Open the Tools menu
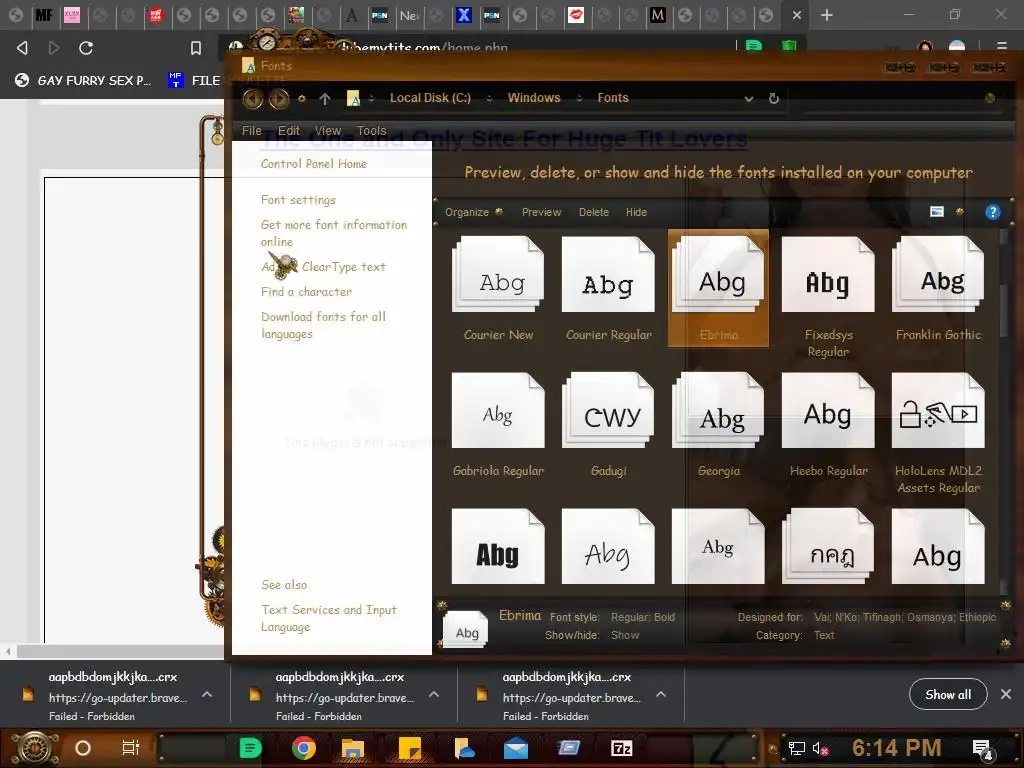 372,131
